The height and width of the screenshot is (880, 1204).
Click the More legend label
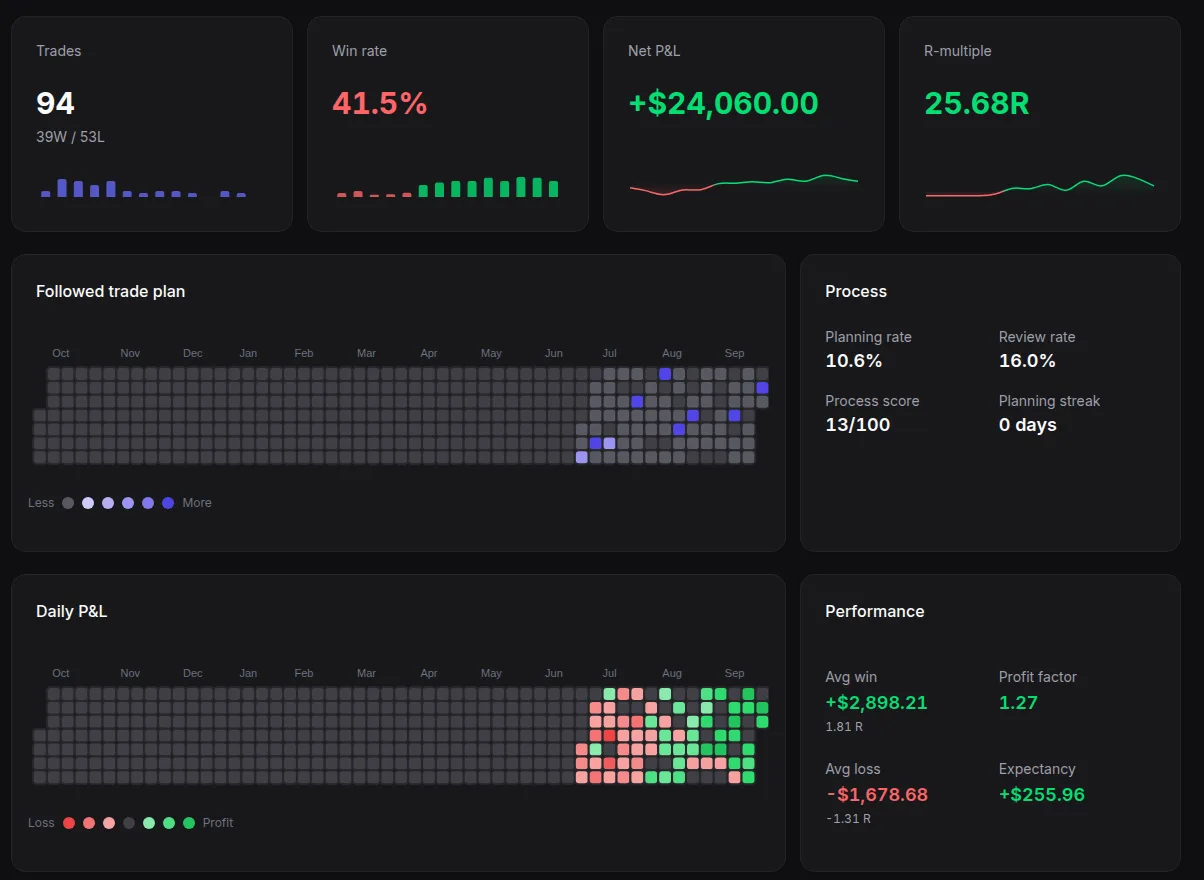pos(197,503)
